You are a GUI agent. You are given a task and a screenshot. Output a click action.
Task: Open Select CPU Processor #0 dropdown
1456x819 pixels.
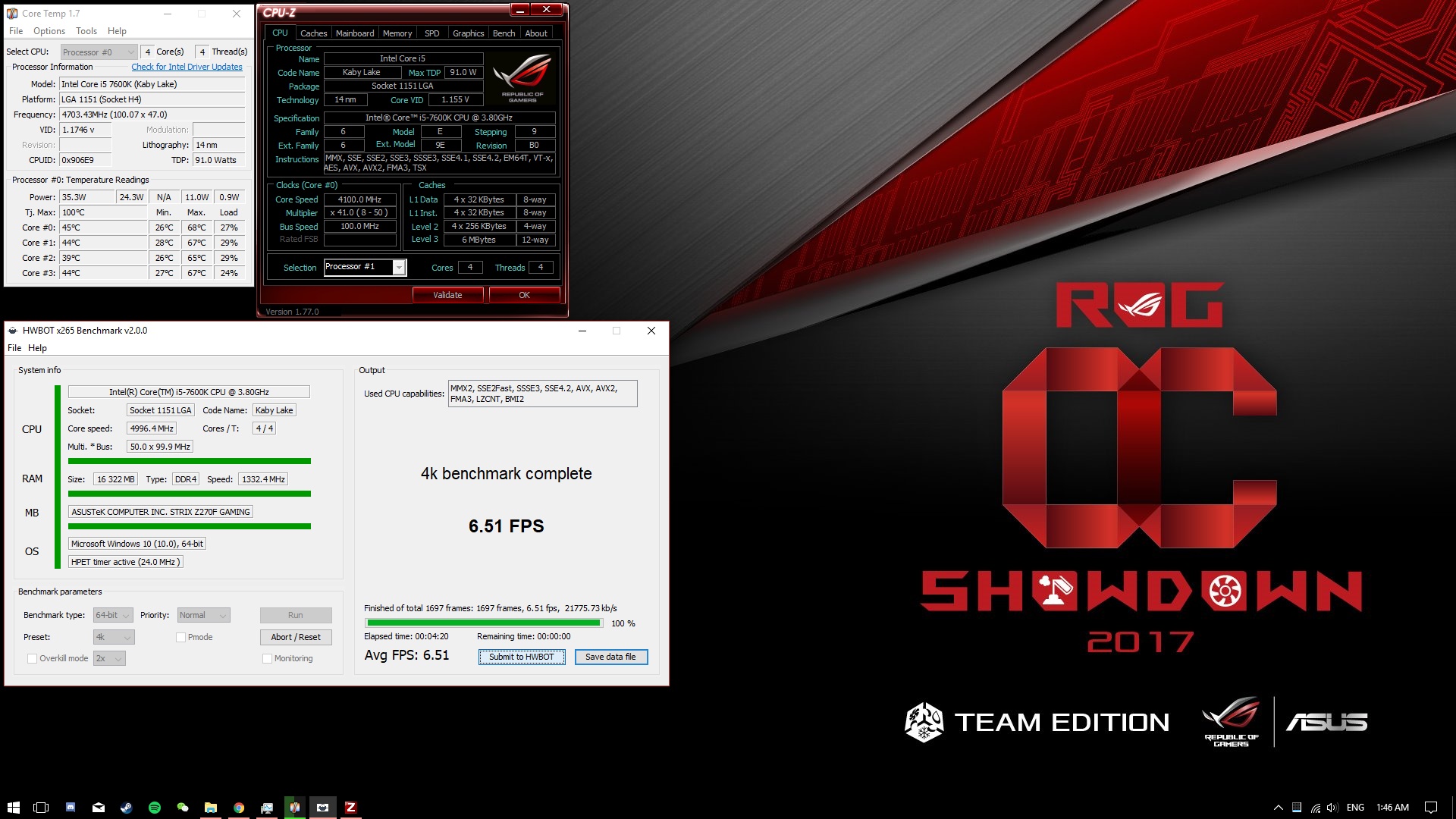(99, 52)
